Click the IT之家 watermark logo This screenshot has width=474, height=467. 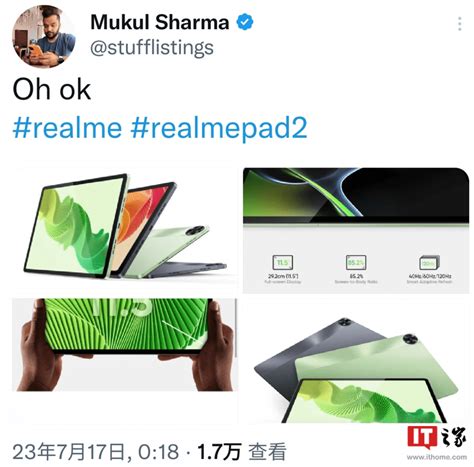coord(437,437)
